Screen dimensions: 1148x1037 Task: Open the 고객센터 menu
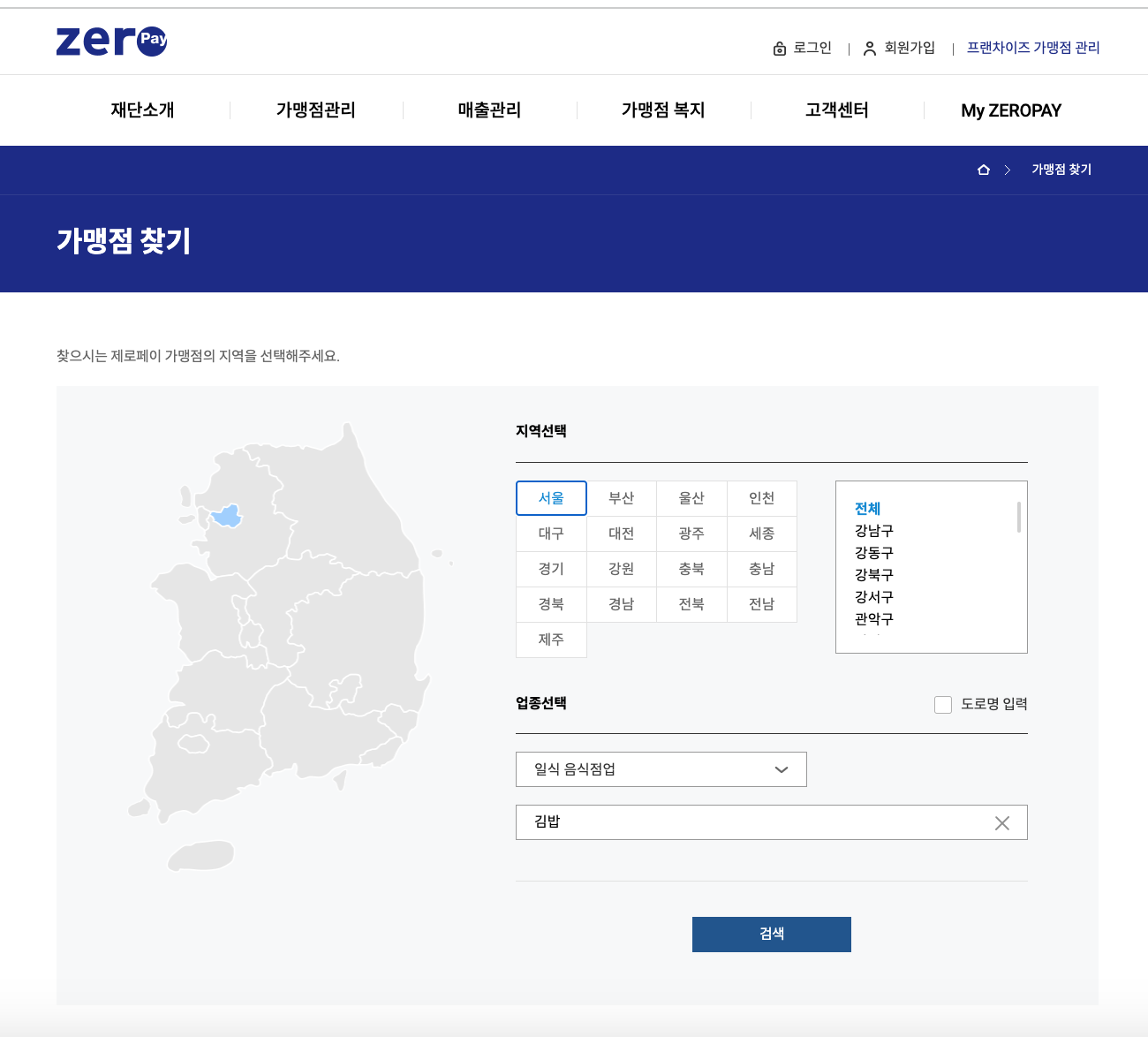(x=836, y=110)
